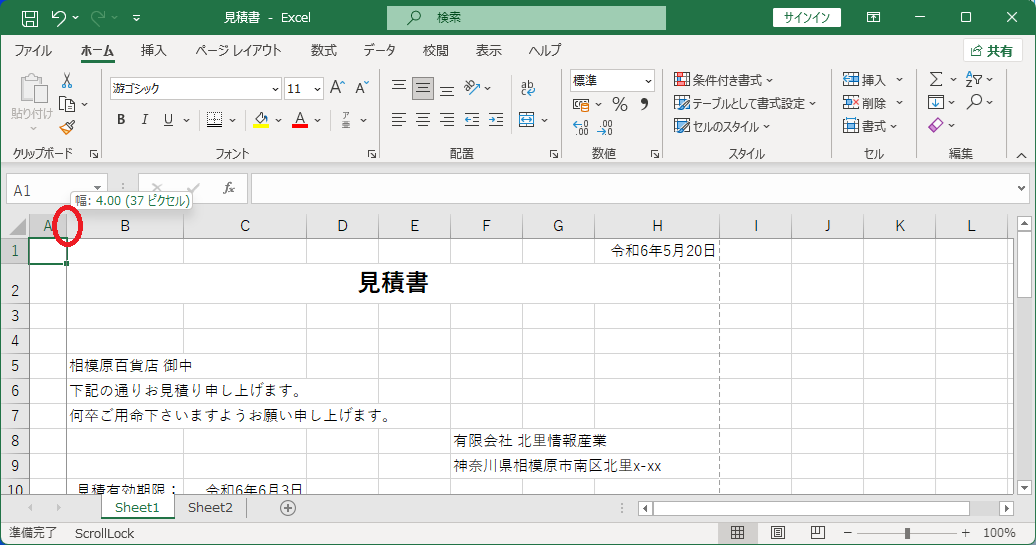Apply percent style

click(x=619, y=104)
